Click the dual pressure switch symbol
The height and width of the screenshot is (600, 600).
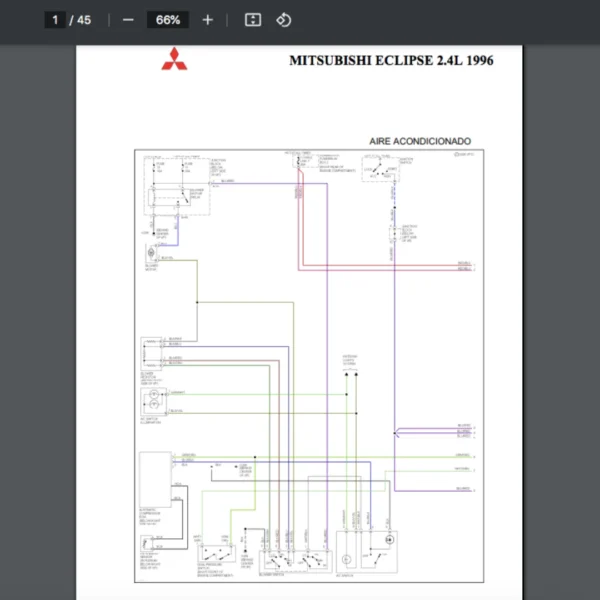pyautogui.click(x=216, y=553)
